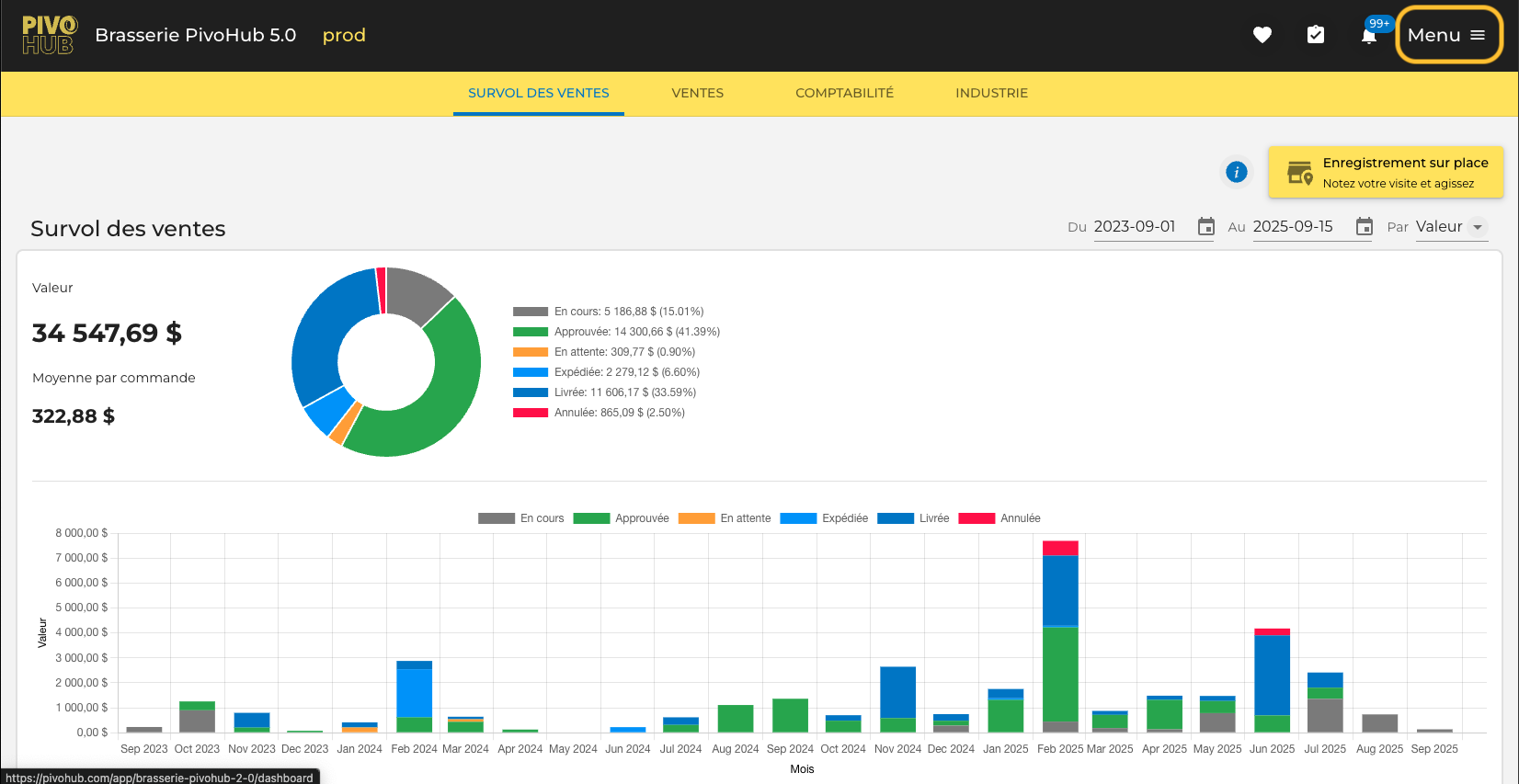
Task: Open calendar picker for Au date
Action: pos(1365,226)
